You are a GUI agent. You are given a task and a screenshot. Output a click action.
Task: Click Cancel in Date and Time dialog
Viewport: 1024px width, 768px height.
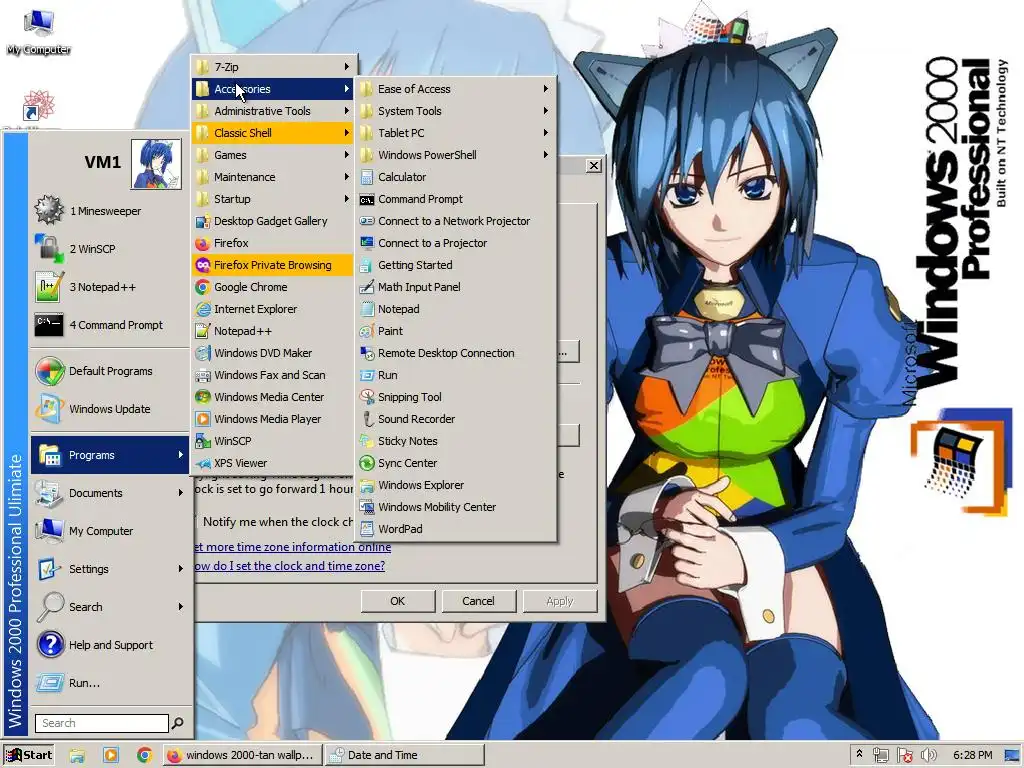pos(479,601)
